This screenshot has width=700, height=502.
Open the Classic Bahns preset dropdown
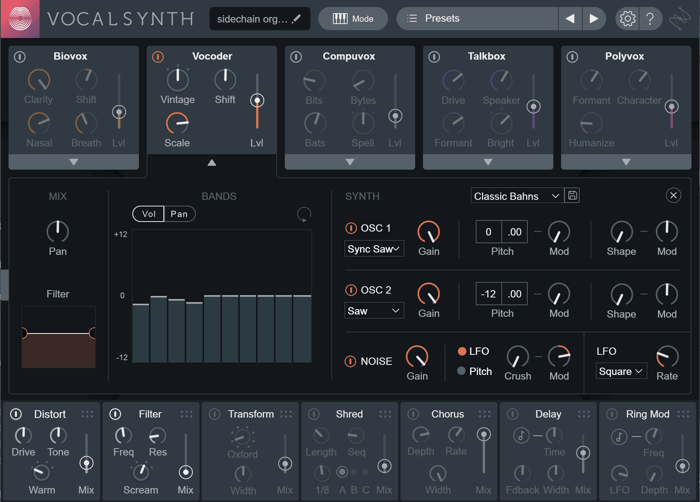click(x=517, y=196)
